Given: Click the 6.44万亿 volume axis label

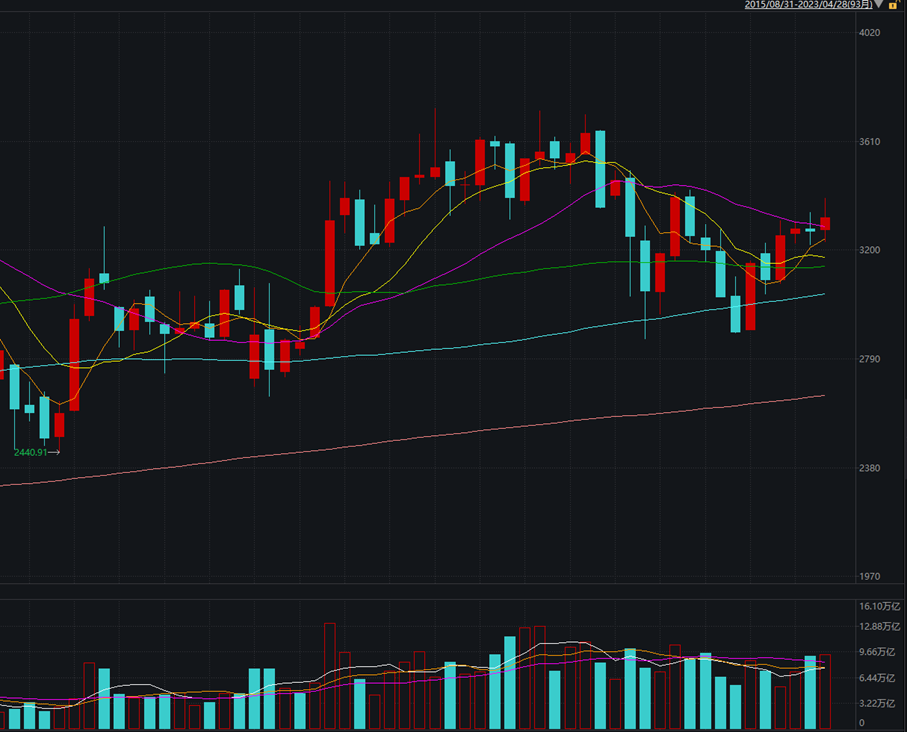Looking at the screenshot, I should tap(877, 678).
